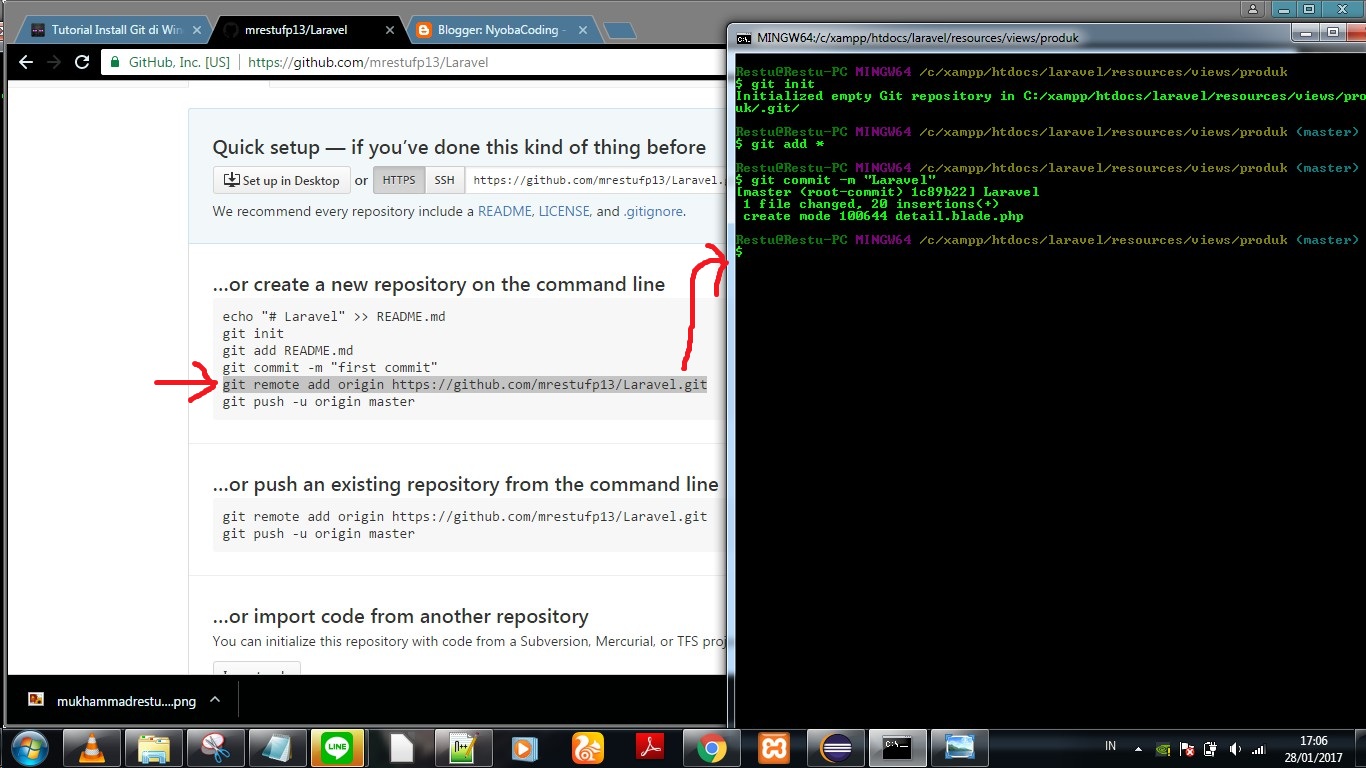Click the '...or import code from another repository' heading

(400, 616)
